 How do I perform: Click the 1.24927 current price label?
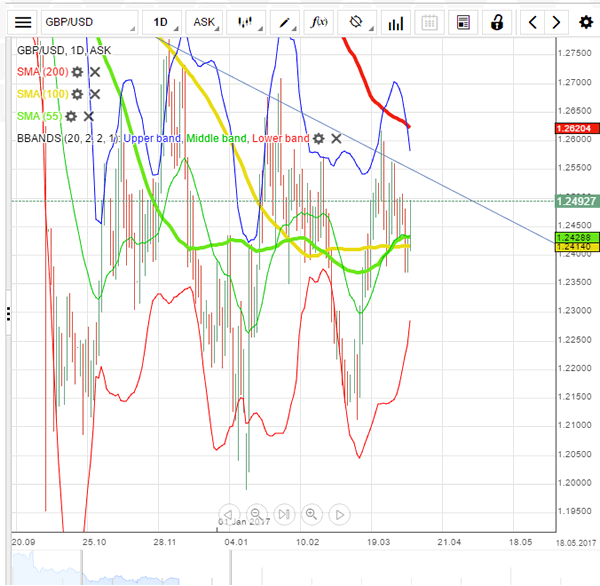coord(575,201)
